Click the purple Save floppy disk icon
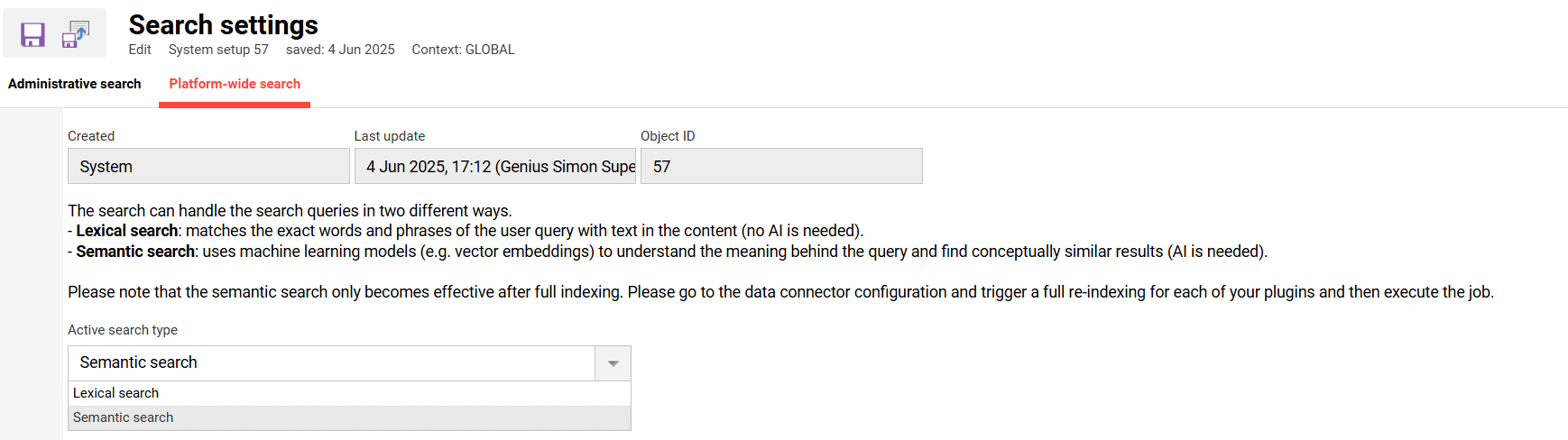Screen dimensions: 1568x440 click(x=32, y=34)
